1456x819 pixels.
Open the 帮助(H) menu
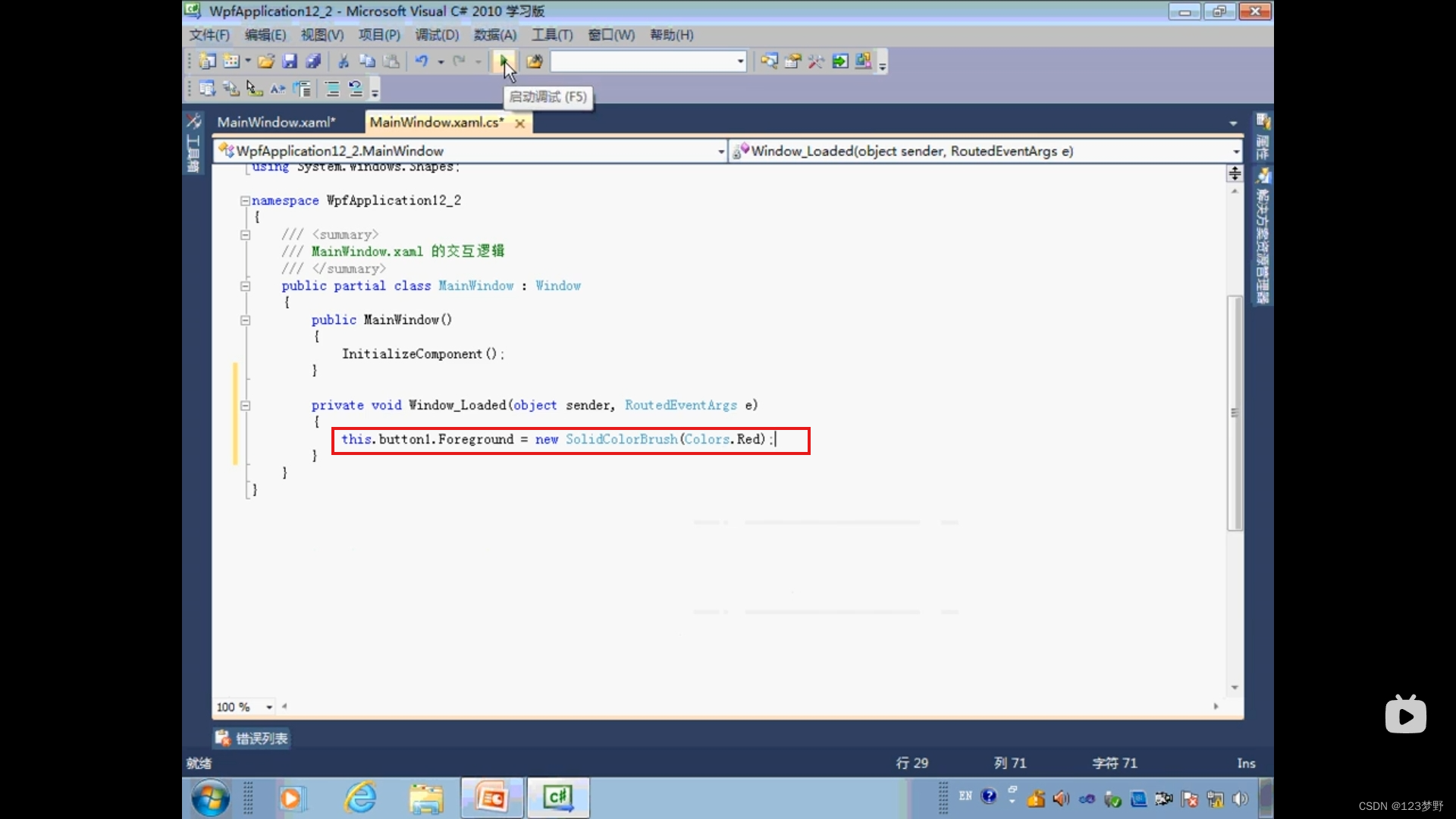(671, 35)
